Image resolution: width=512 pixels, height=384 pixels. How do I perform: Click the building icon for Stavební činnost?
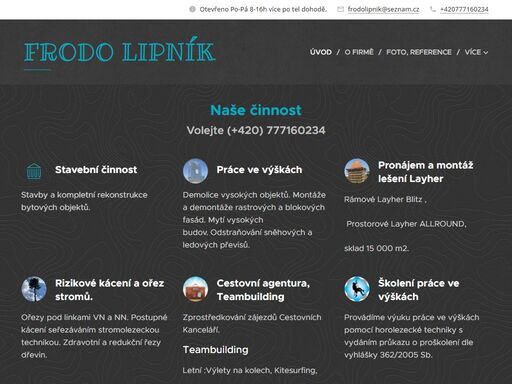(34, 171)
